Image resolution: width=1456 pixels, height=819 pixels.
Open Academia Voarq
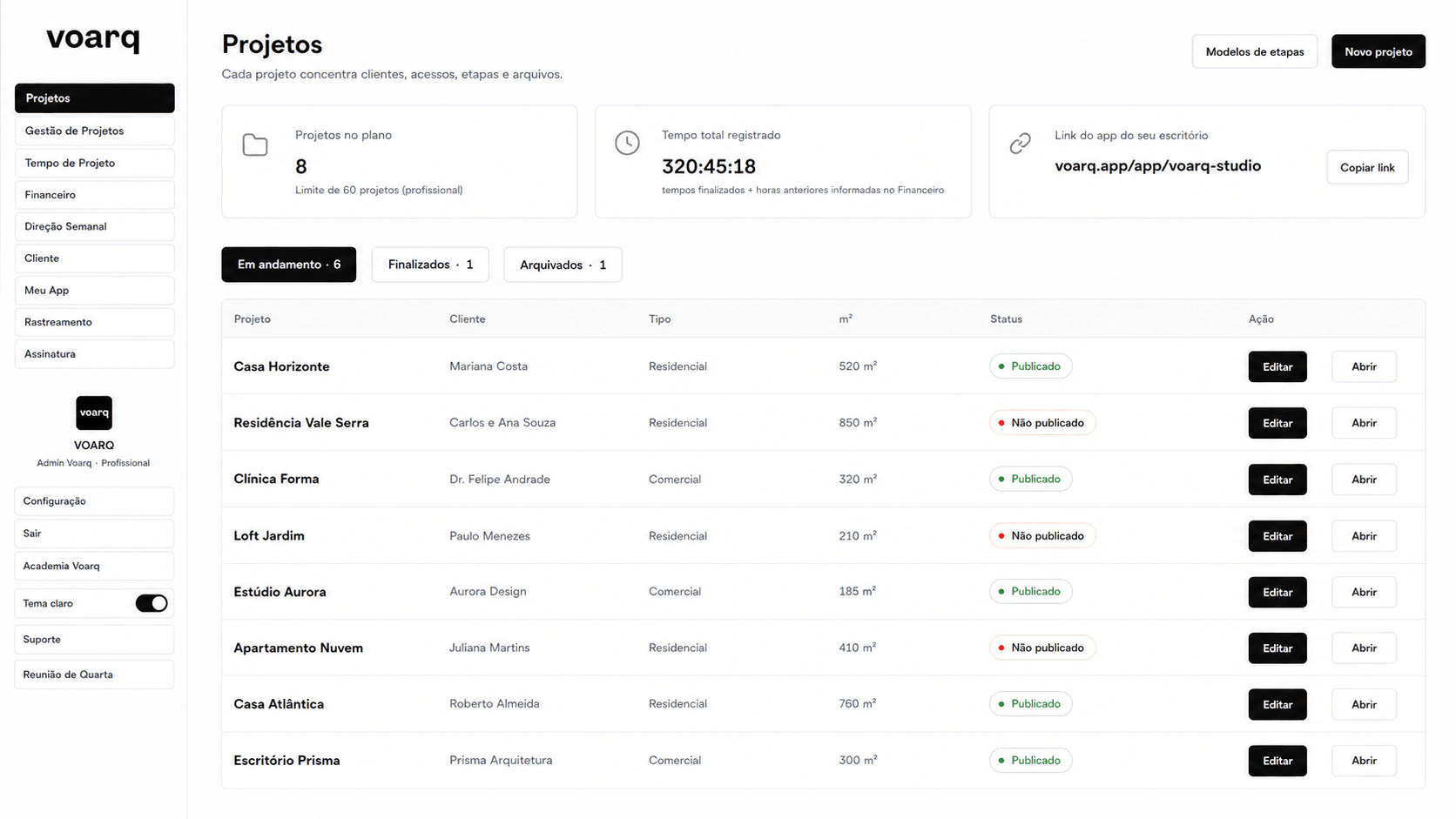94,566
